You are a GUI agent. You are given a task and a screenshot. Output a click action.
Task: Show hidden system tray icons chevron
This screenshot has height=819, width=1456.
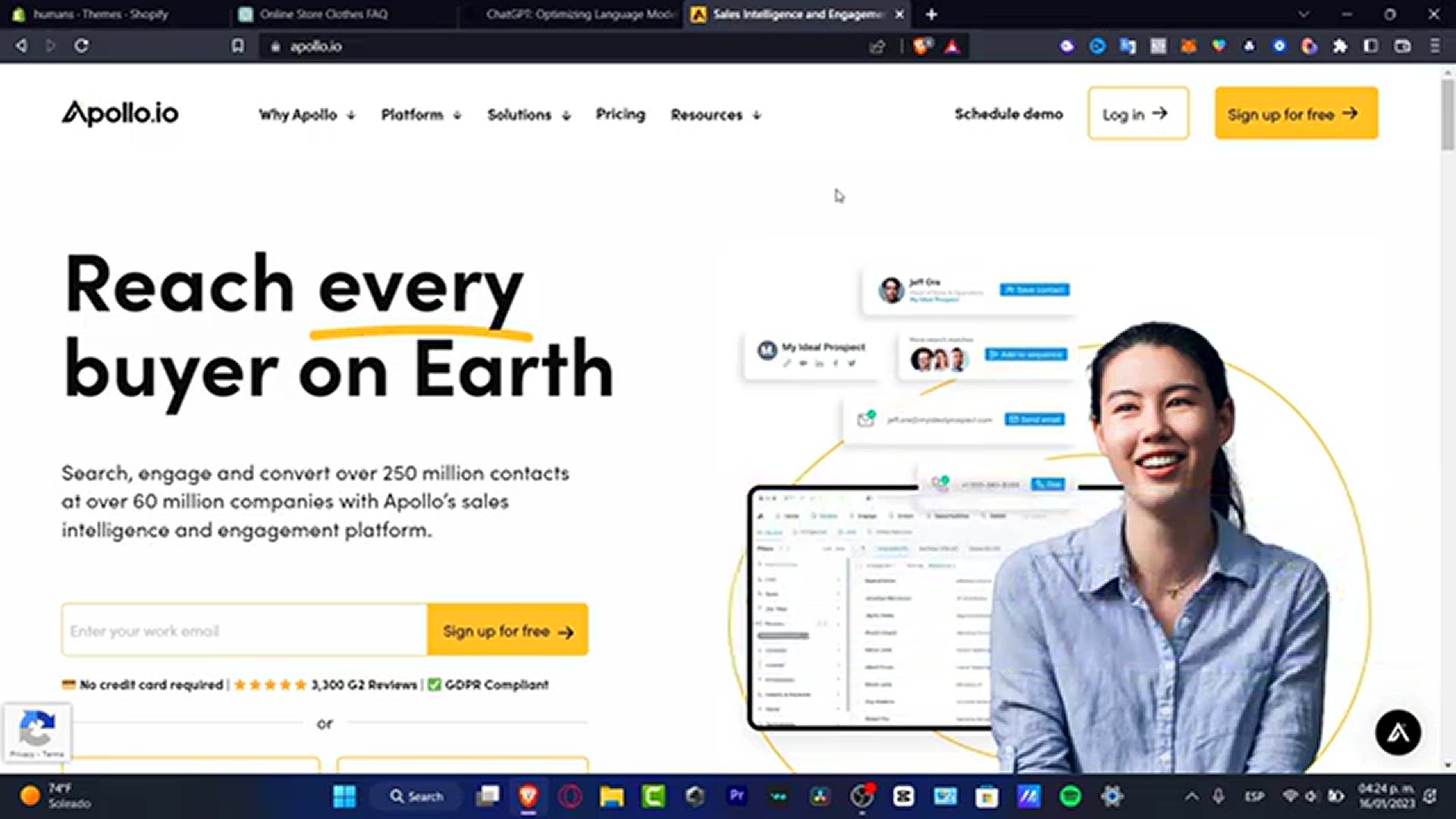[x=1191, y=796]
